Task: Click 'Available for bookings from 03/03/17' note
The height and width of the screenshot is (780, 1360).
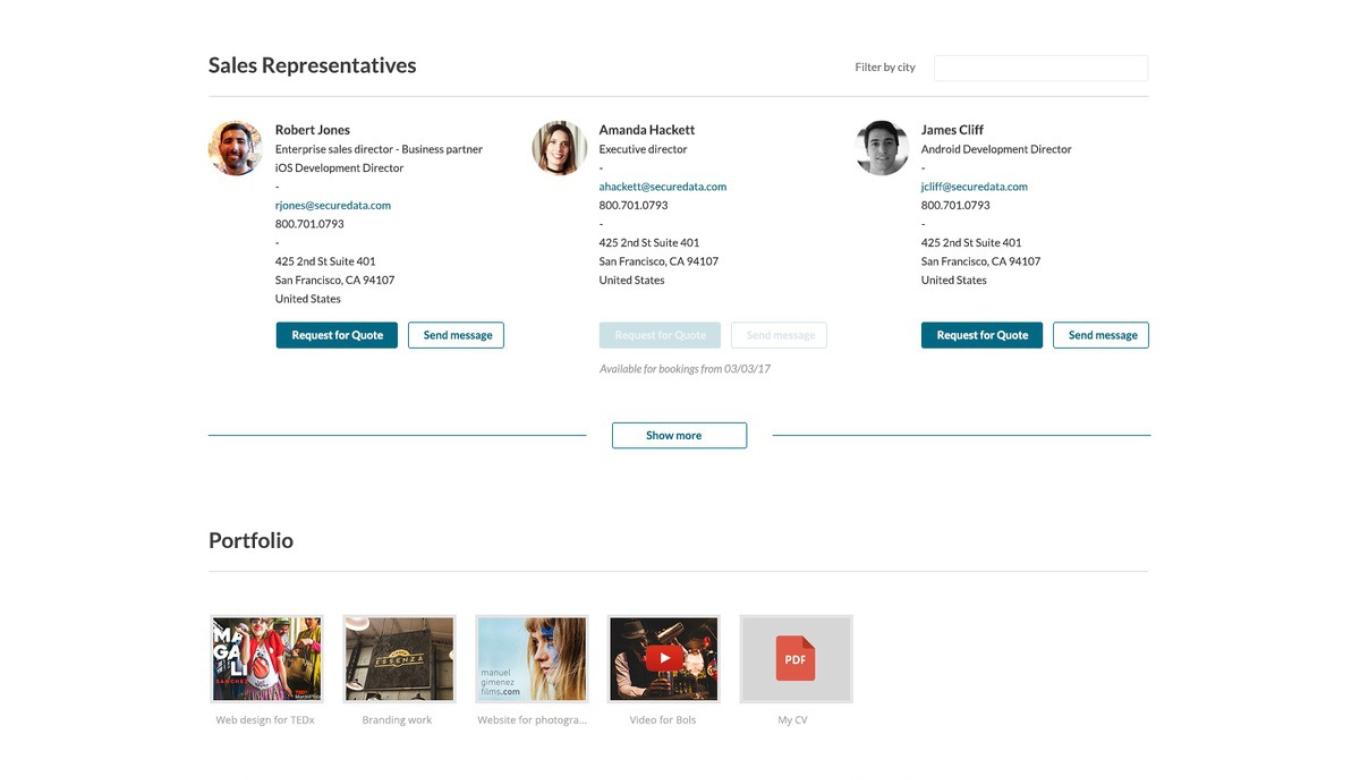Action: (685, 369)
